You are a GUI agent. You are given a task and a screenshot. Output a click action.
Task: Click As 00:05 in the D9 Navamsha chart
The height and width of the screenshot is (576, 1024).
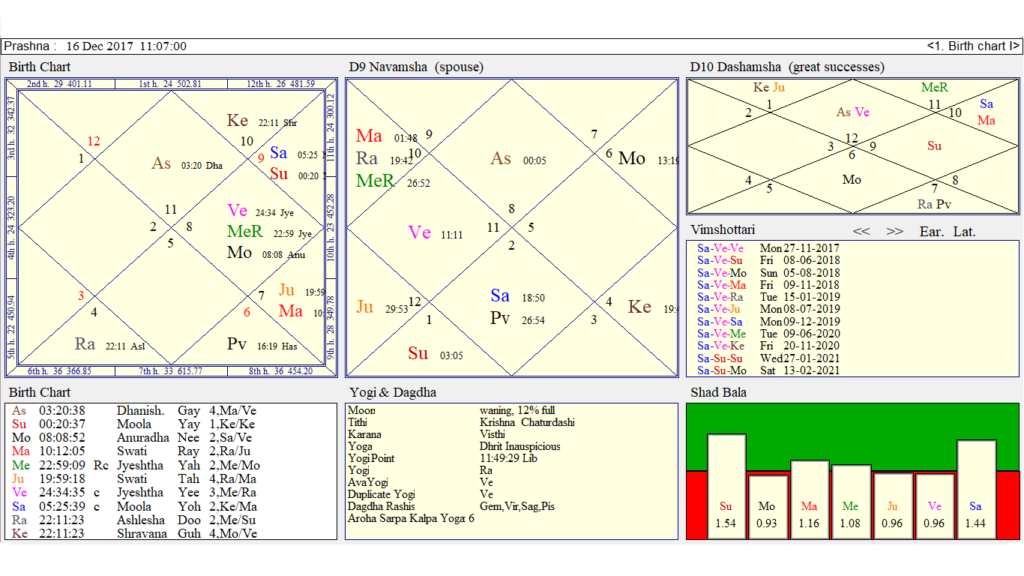[x=518, y=159]
